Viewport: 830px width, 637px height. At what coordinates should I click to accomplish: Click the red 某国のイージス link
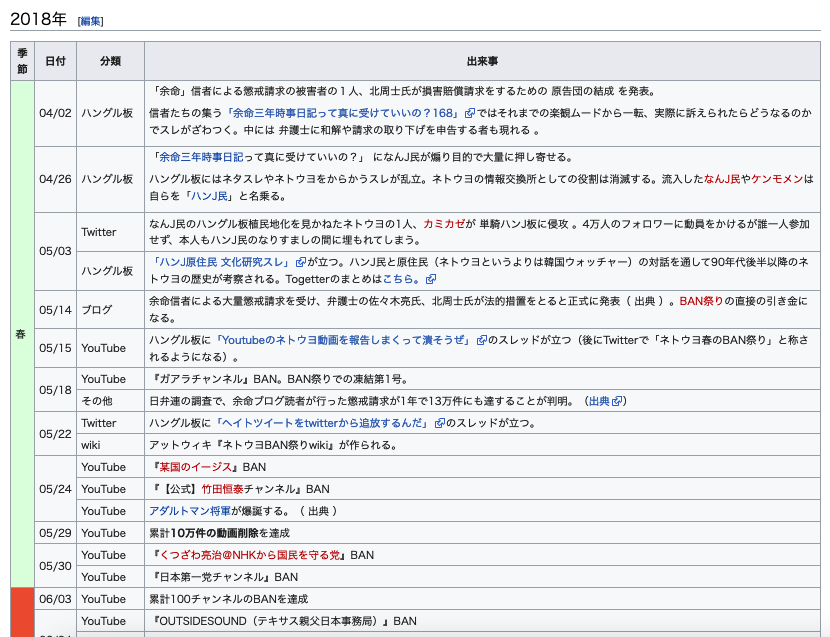[196, 467]
